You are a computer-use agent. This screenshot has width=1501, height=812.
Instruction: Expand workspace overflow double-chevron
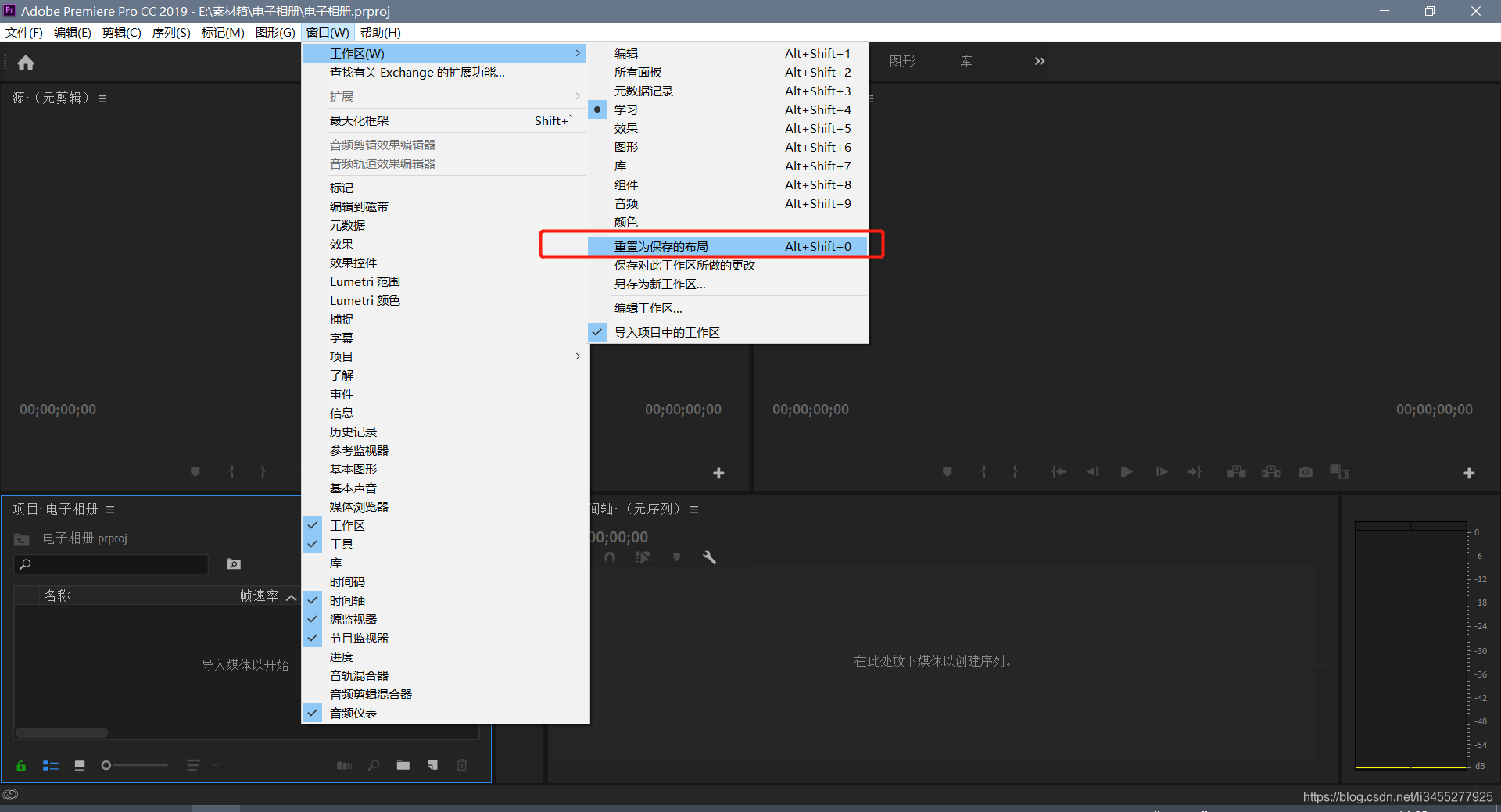click(x=1040, y=61)
